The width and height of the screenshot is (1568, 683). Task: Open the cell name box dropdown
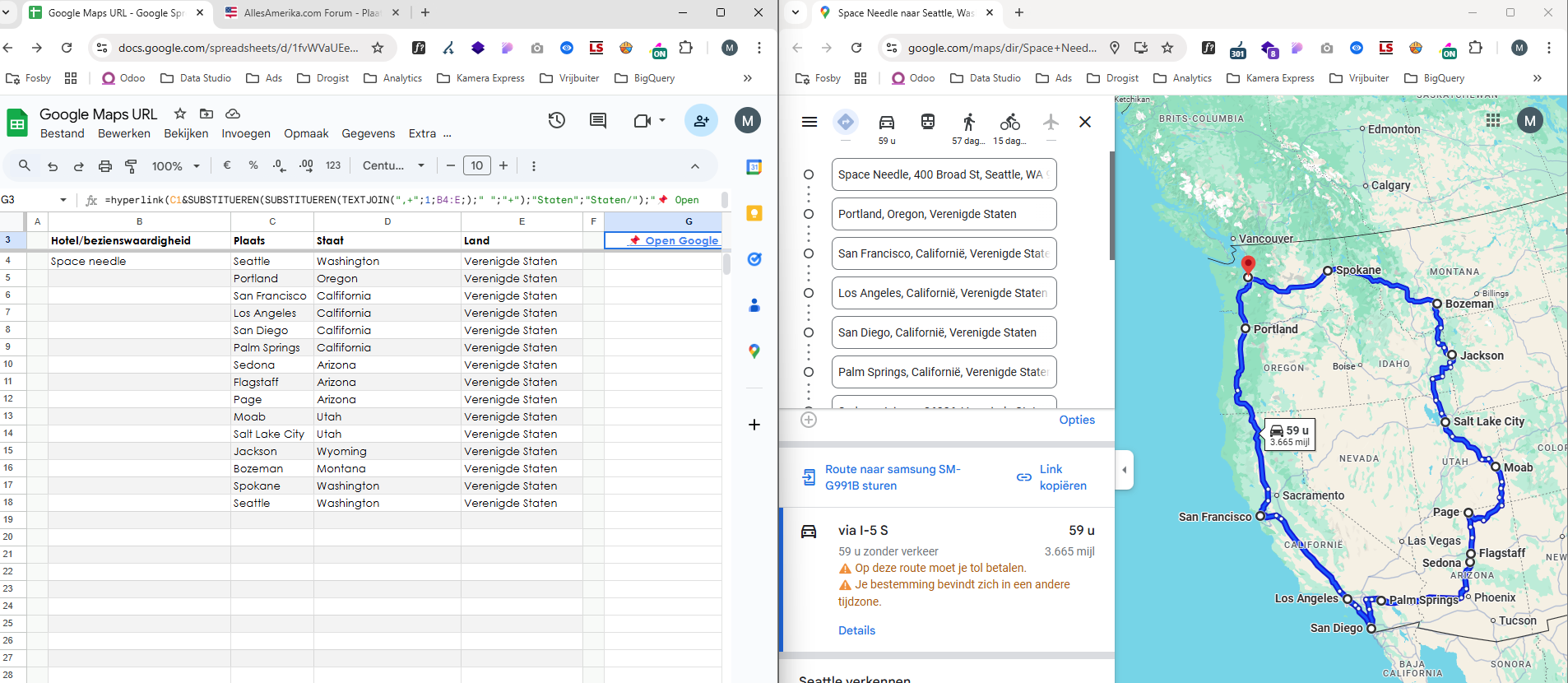[x=63, y=200]
